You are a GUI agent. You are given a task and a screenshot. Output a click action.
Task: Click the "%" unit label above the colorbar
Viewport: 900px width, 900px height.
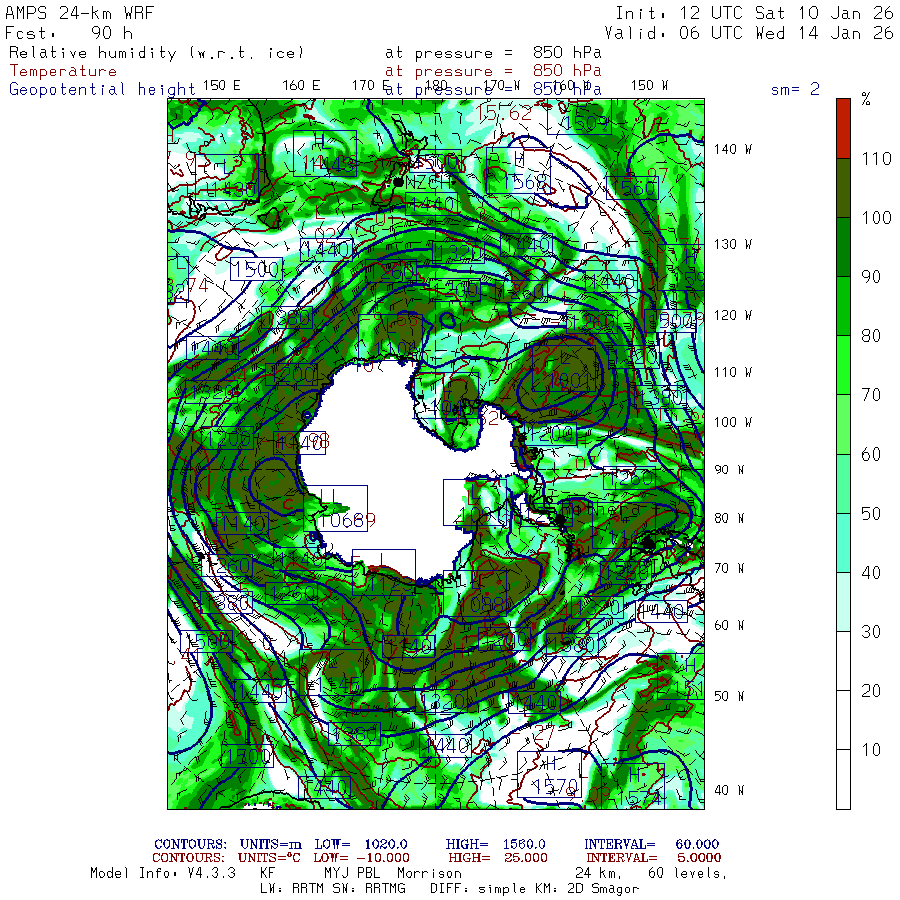pyautogui.click(x=866, y=99)
